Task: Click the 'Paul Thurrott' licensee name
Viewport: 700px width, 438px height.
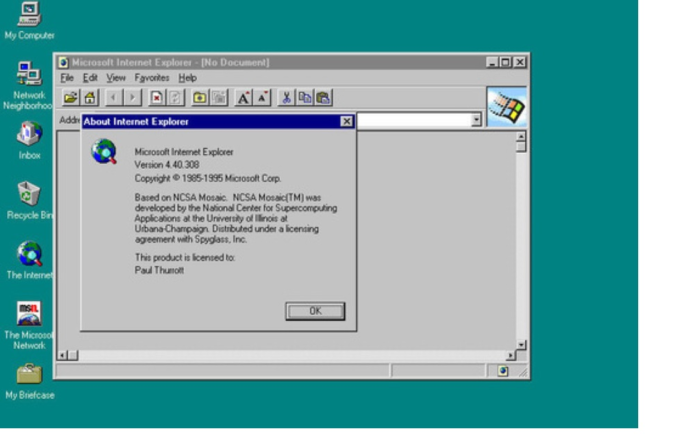Action: pyautogui.click(x=159, y=270)
